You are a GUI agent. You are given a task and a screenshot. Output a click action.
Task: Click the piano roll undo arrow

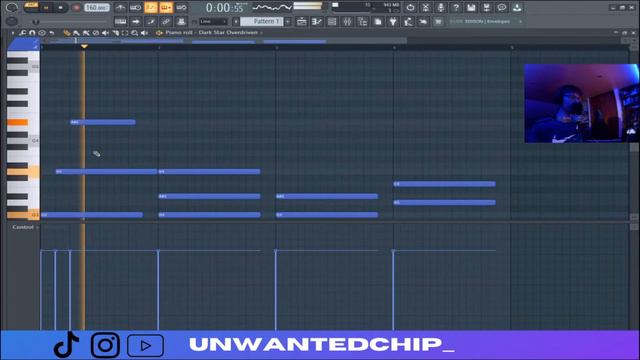[52, 33]
